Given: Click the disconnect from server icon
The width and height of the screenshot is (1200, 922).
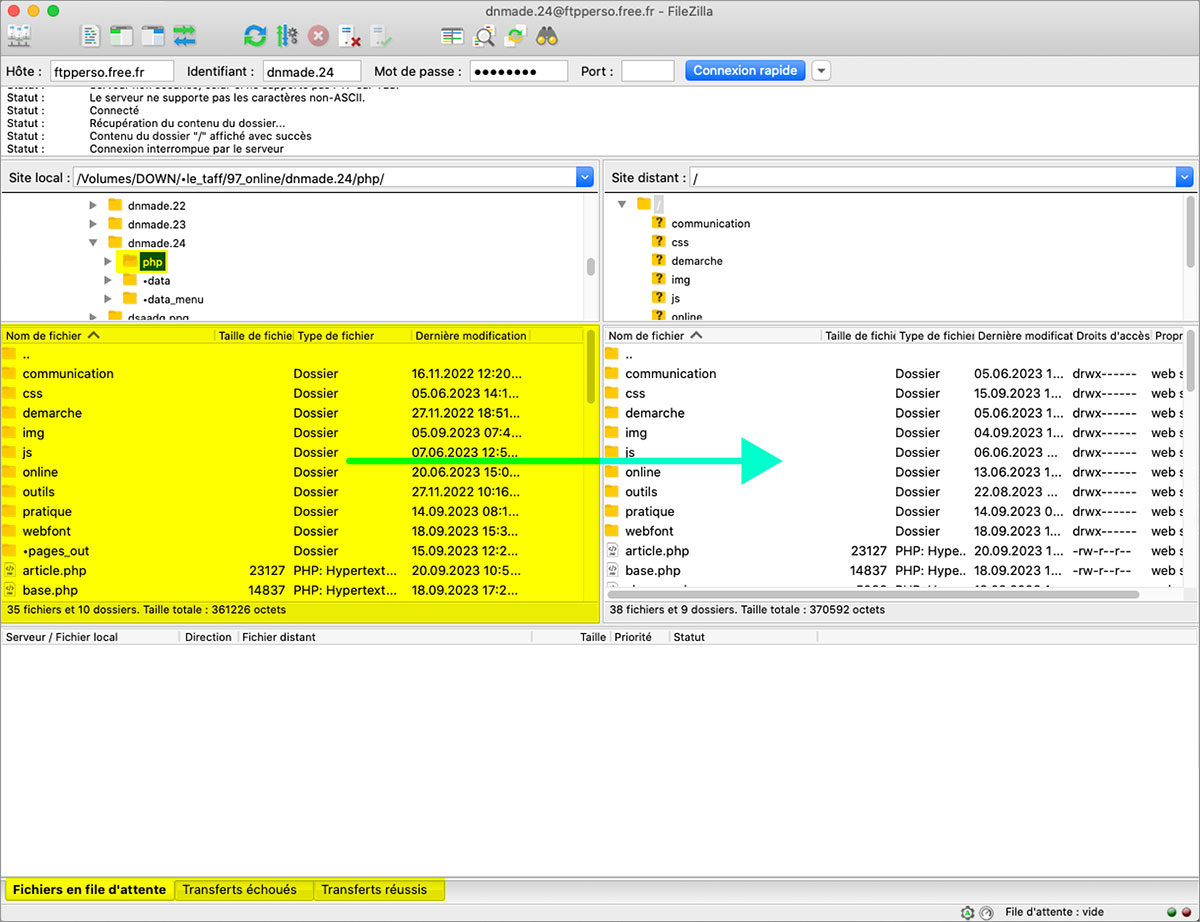Looking at the screenshot, I should (349, 37).
